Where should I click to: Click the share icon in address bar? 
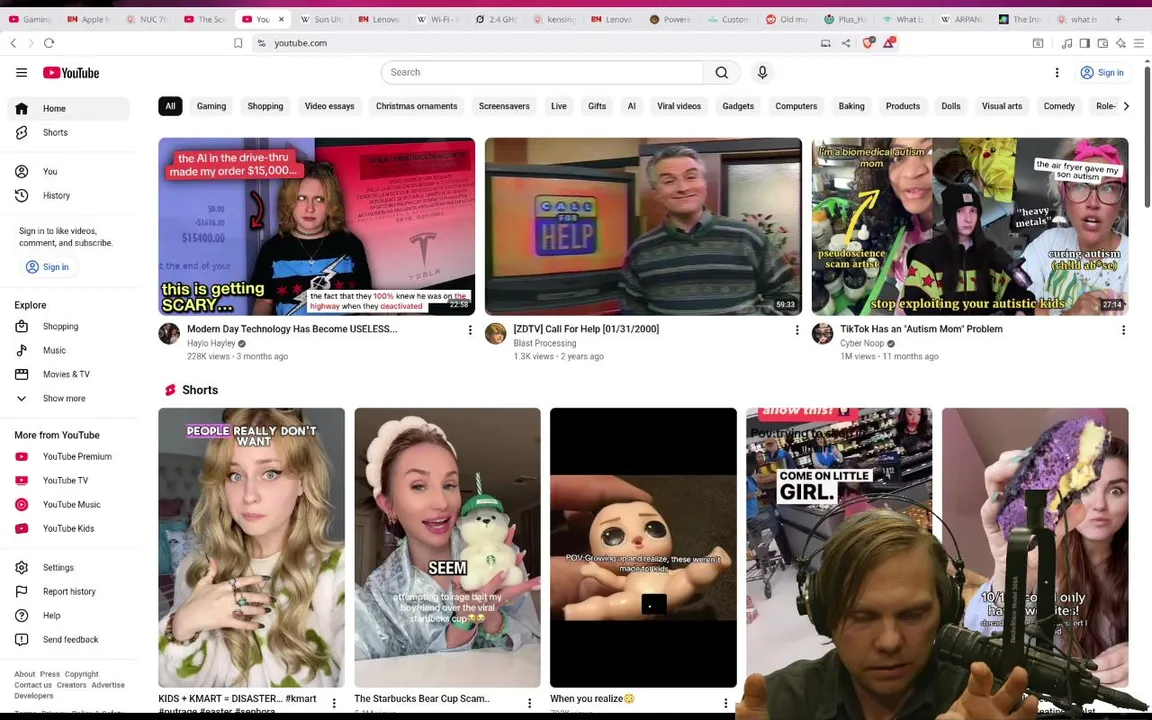click(x=846, y=43)
